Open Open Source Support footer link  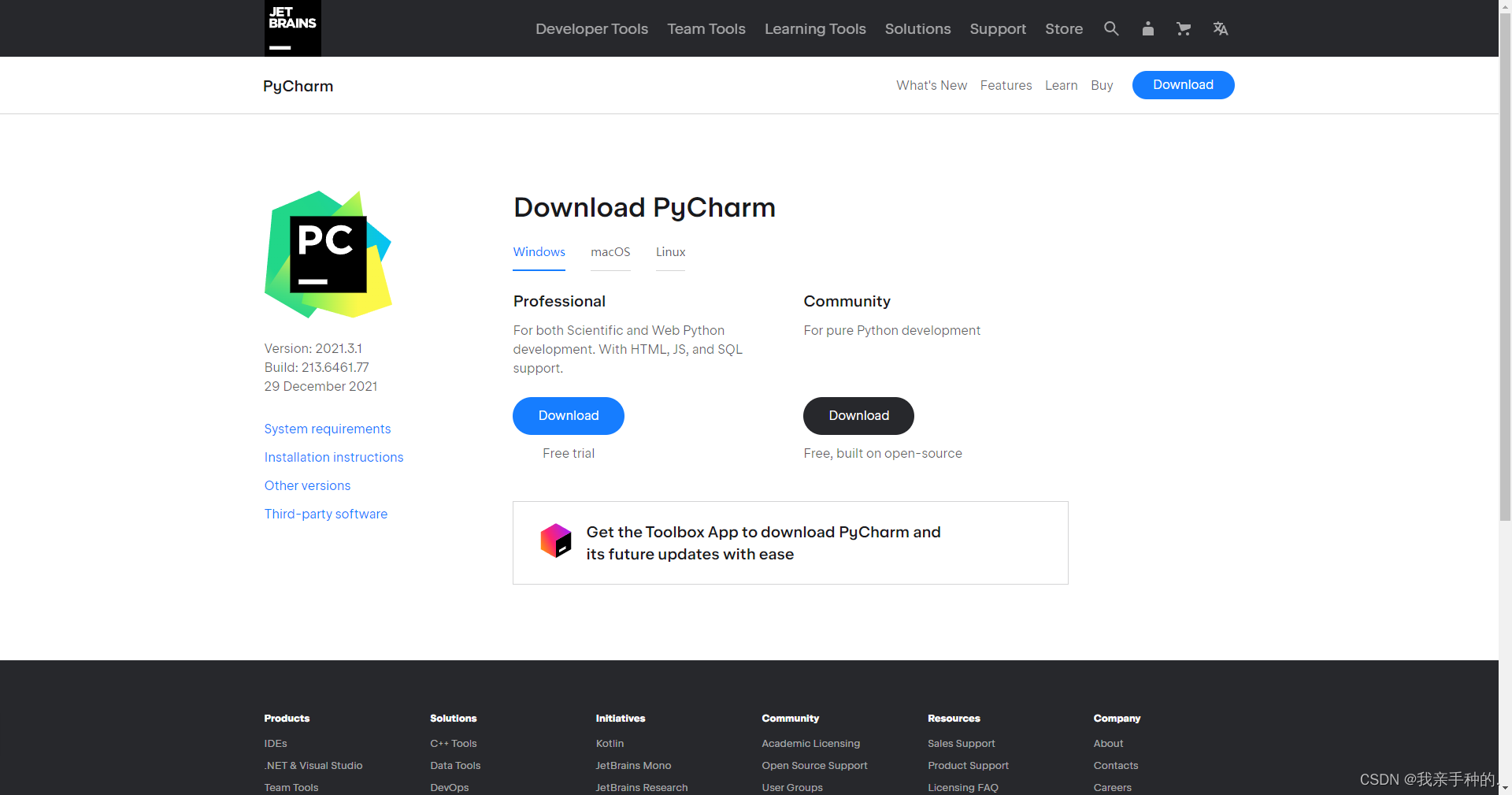pos(814,766)
